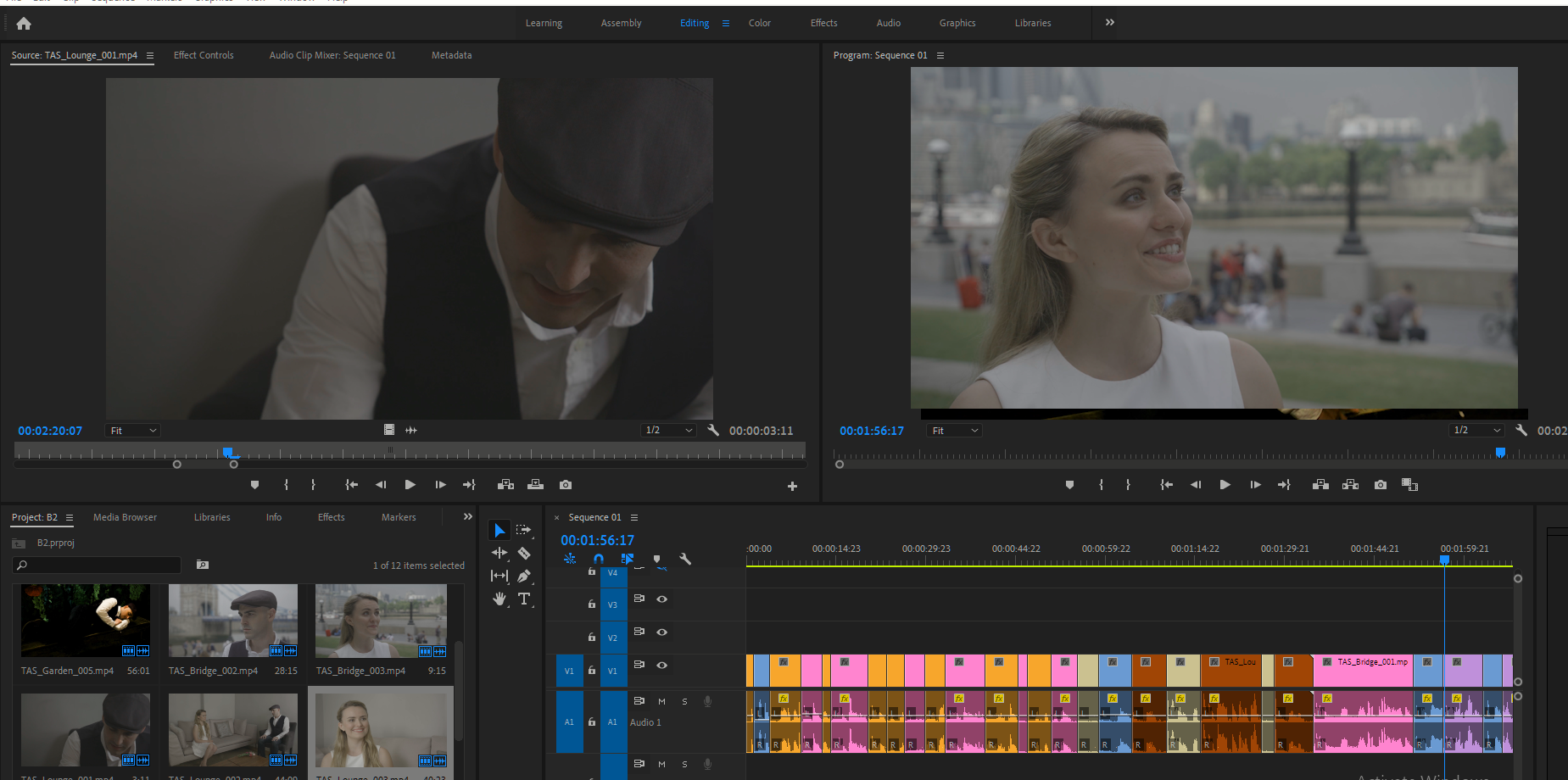
Task: Select the TAS_Bridge_003.mp4 thumbnail
Action: click(x=381, y=621)
